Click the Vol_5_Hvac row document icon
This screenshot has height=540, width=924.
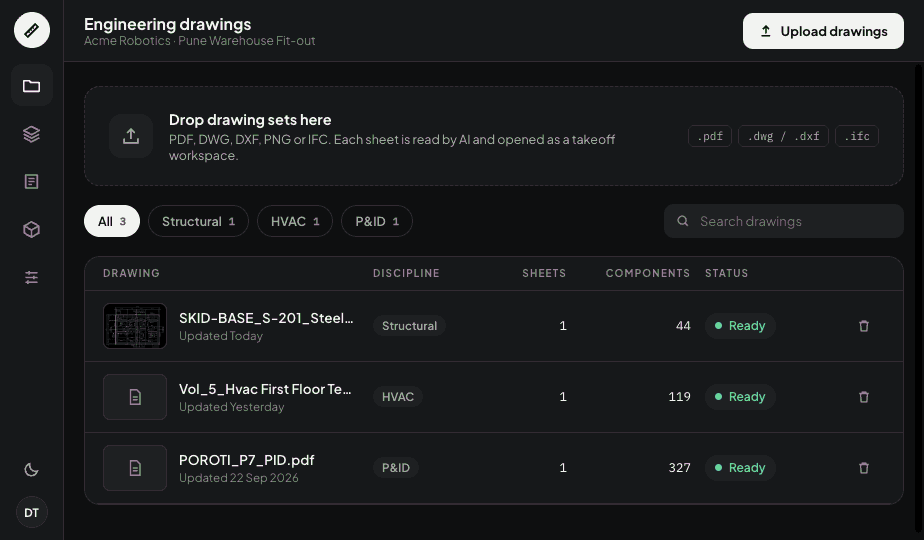click(135, 397)
